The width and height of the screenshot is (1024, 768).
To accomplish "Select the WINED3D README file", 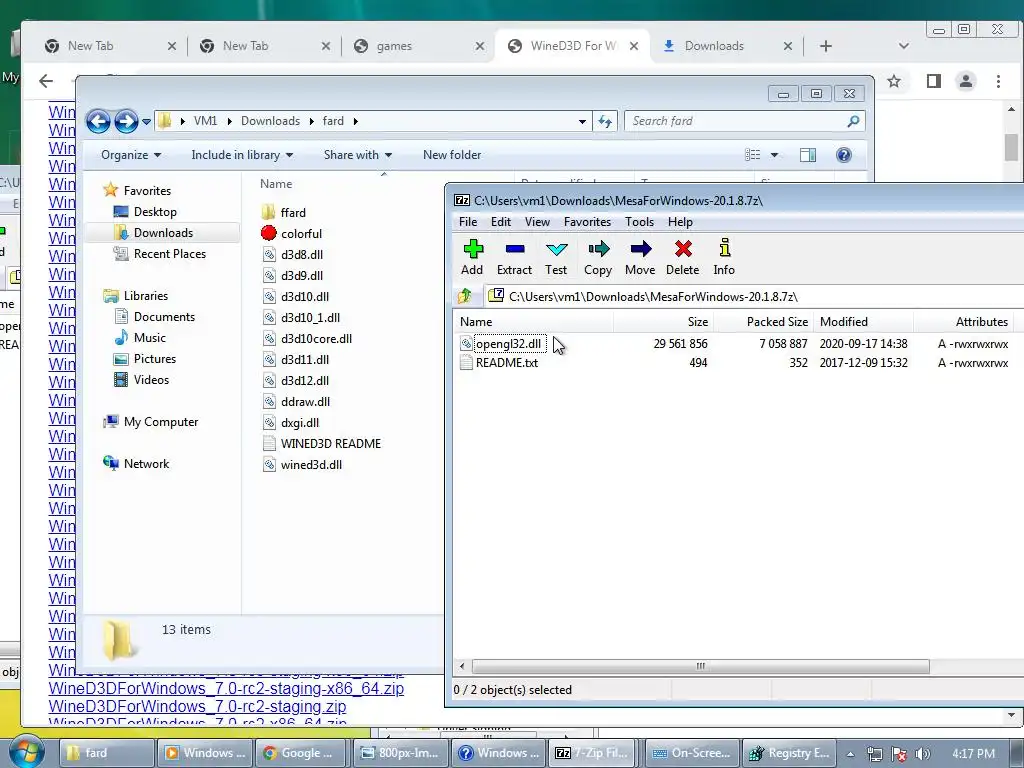I will point(330,443).
